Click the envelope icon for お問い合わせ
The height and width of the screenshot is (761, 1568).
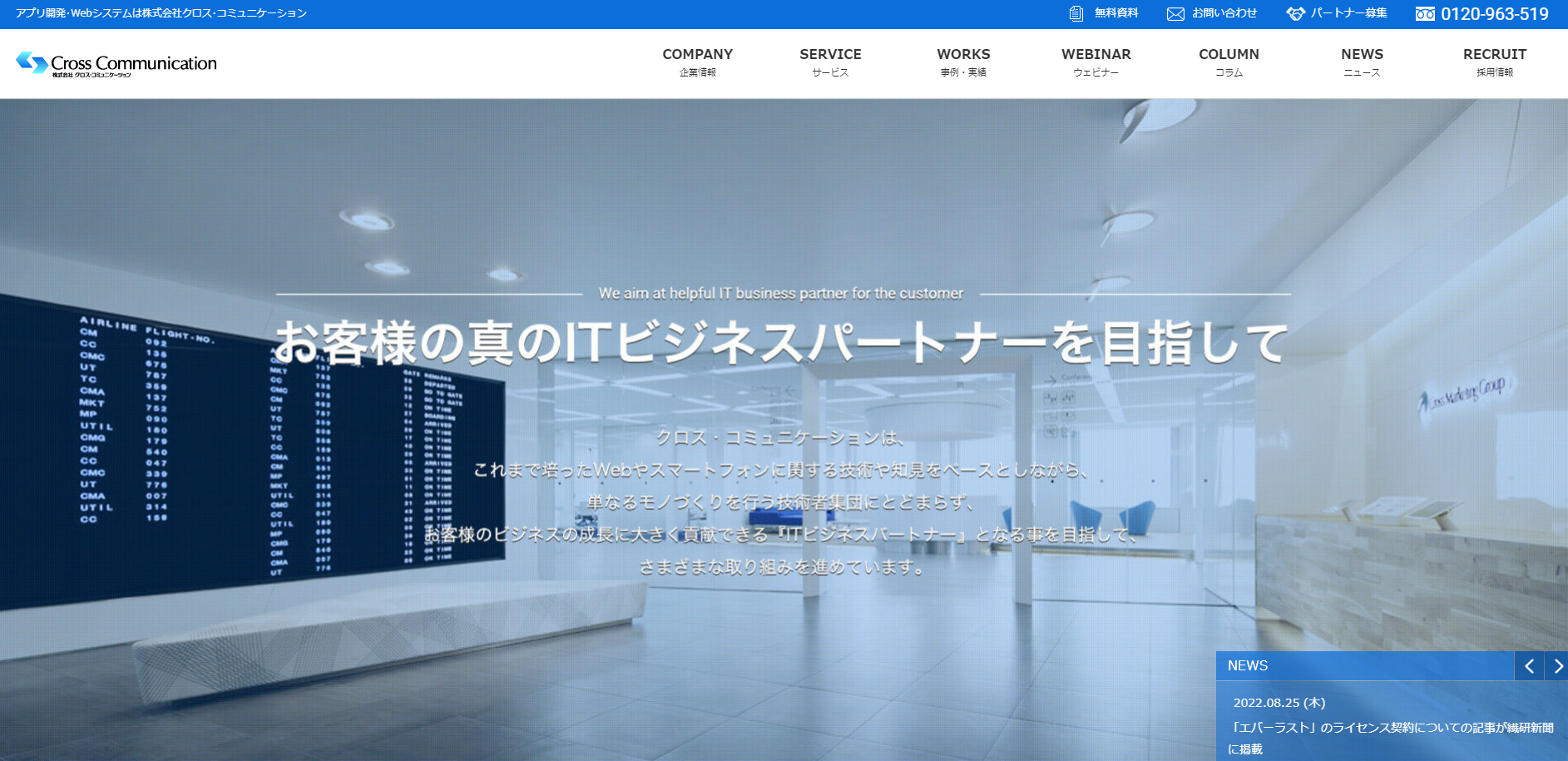point(1175,14)
